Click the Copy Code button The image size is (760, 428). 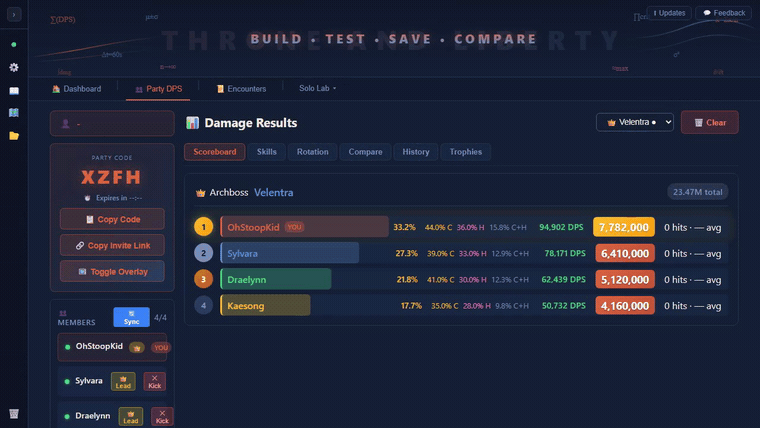[x=112, y=219]
